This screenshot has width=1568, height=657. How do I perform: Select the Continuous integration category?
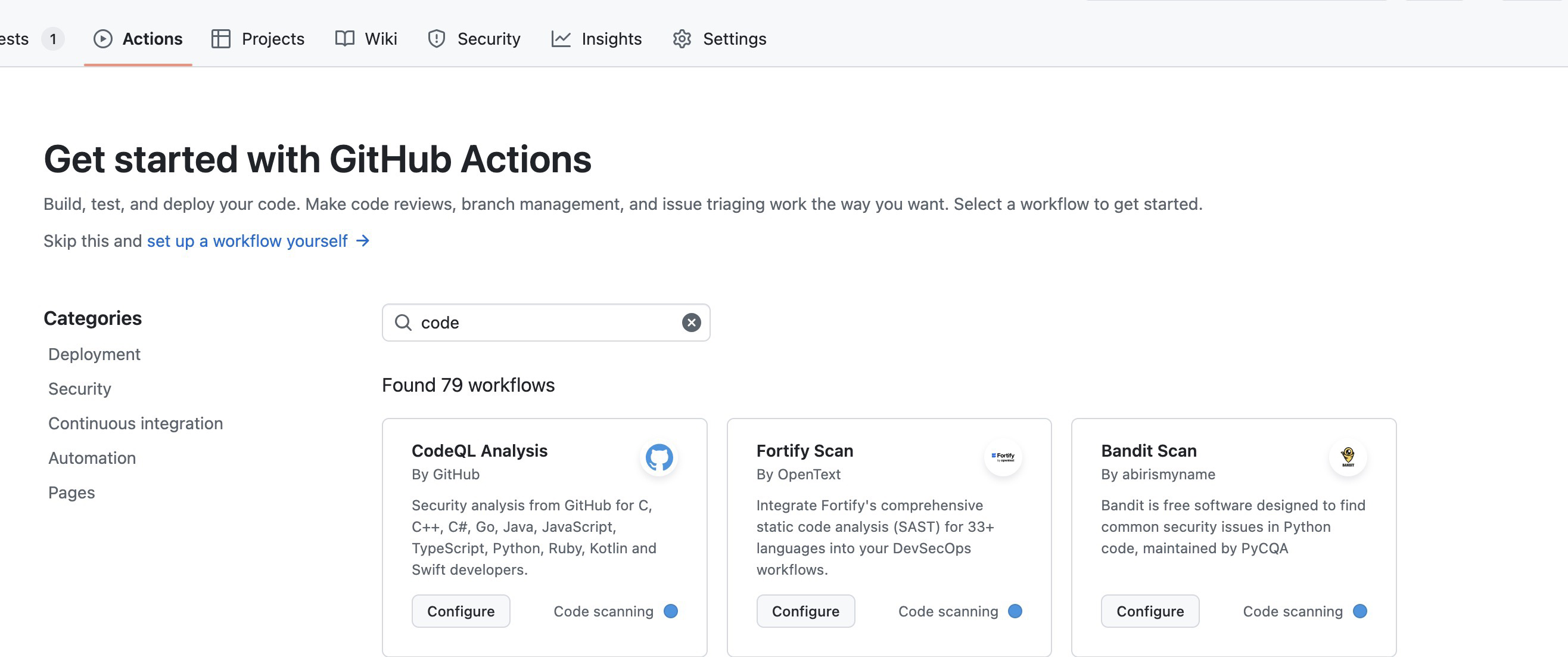pos(136,423)
